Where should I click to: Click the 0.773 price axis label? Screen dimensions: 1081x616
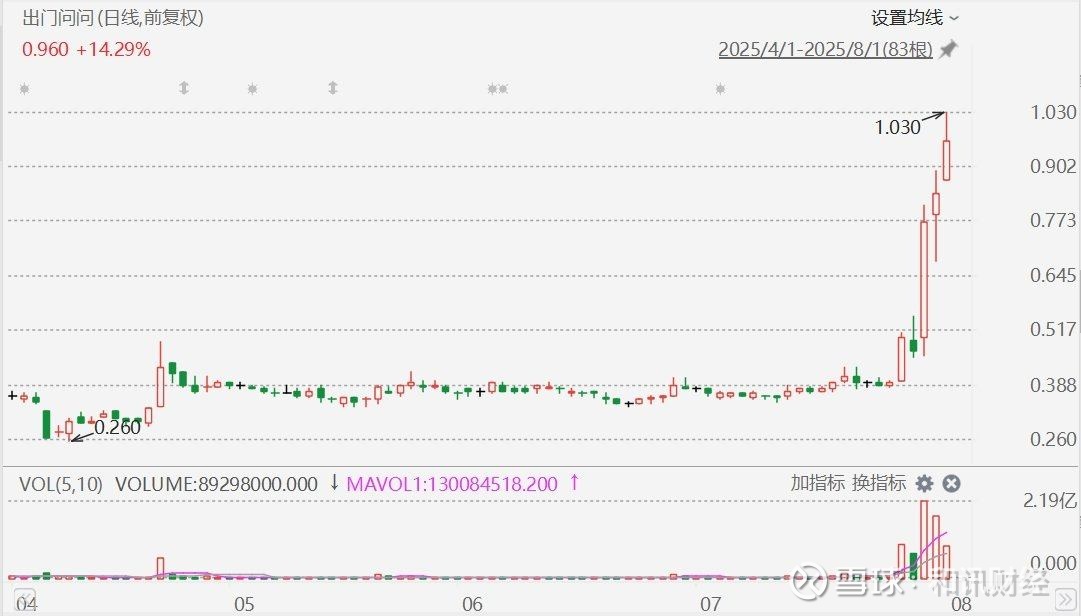point(1053,220)
